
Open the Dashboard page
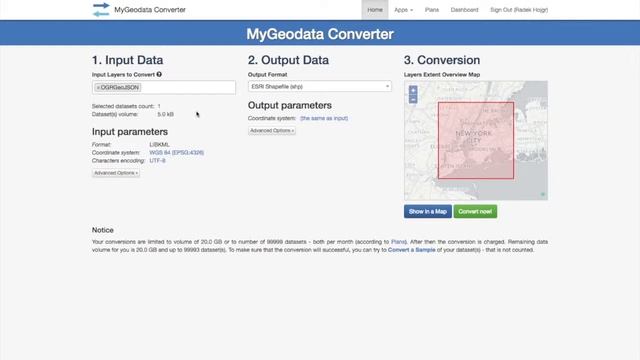464,10
